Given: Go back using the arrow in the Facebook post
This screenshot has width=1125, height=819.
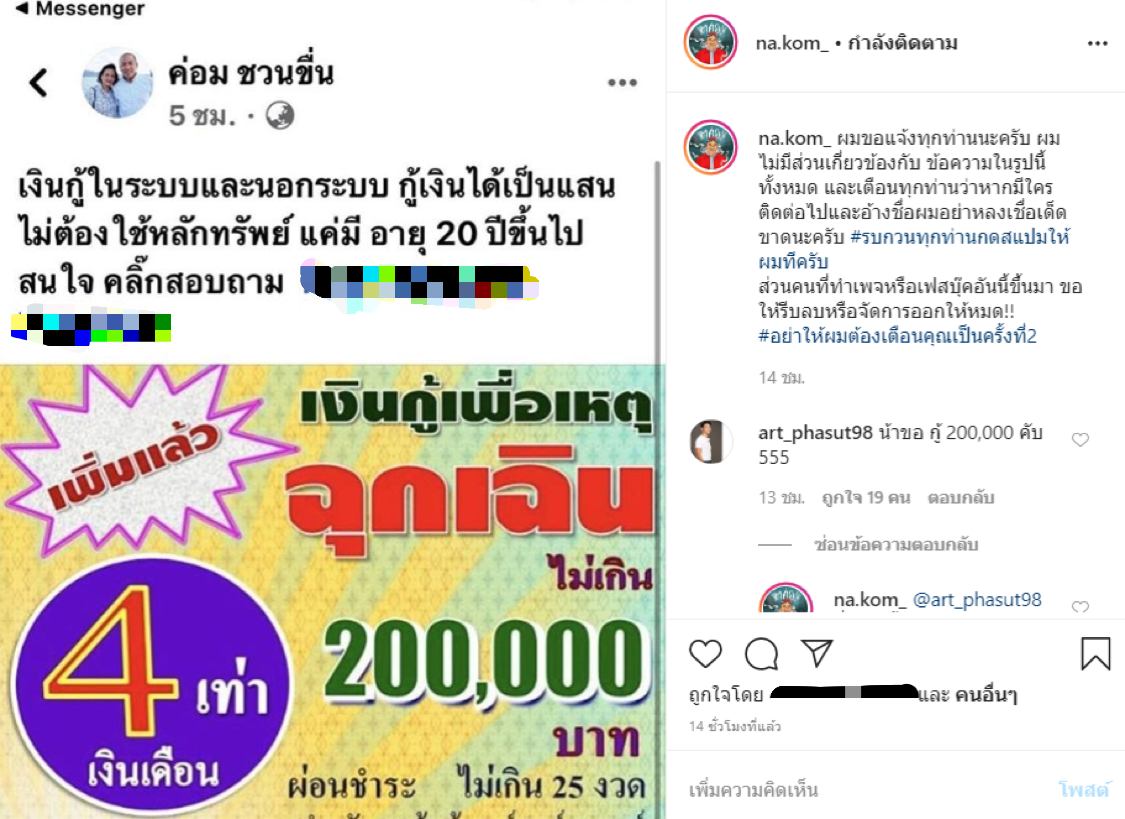Looking at the screenshot, I should 39,82.
